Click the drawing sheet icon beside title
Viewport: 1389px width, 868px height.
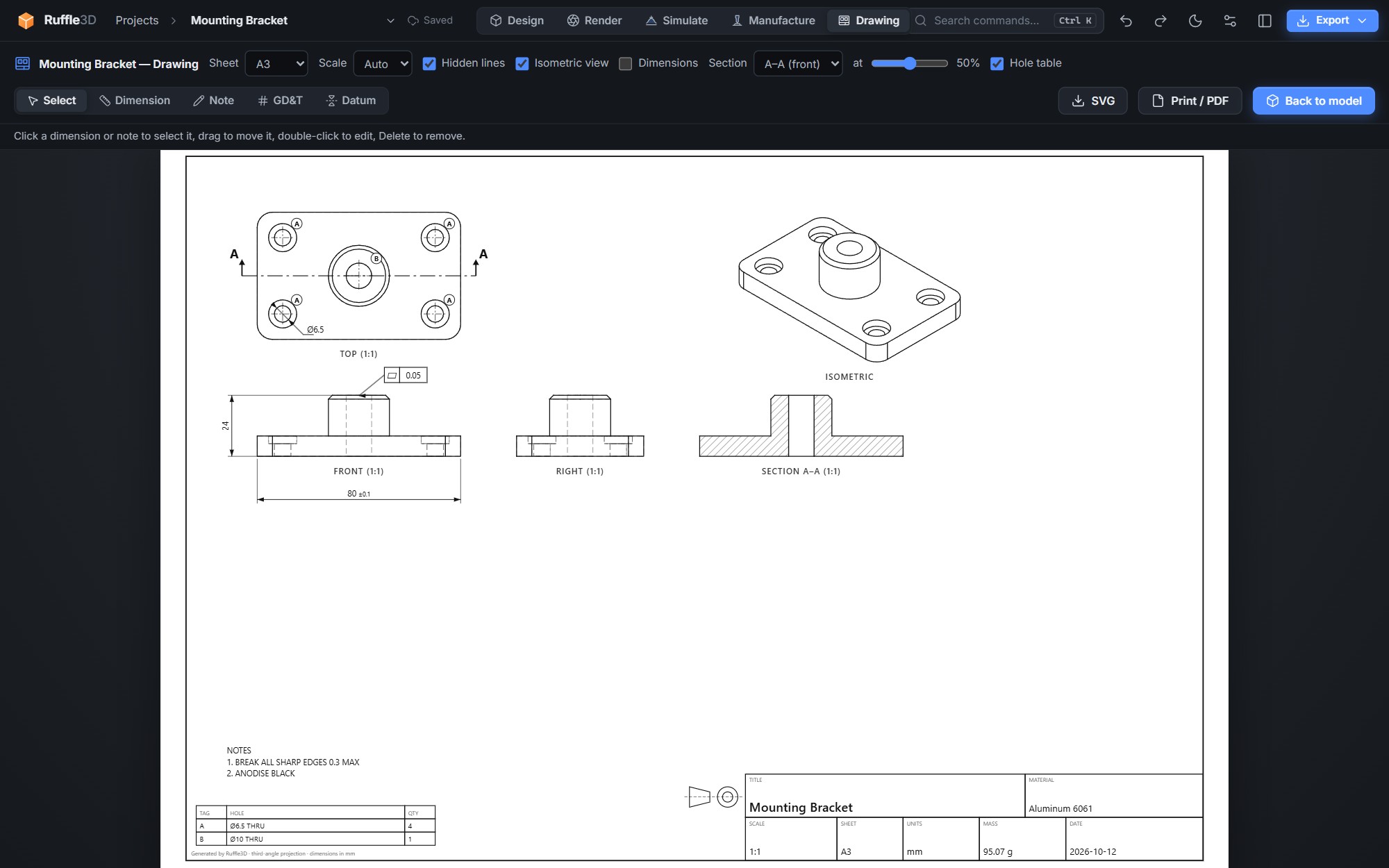(x=23, y=64)
